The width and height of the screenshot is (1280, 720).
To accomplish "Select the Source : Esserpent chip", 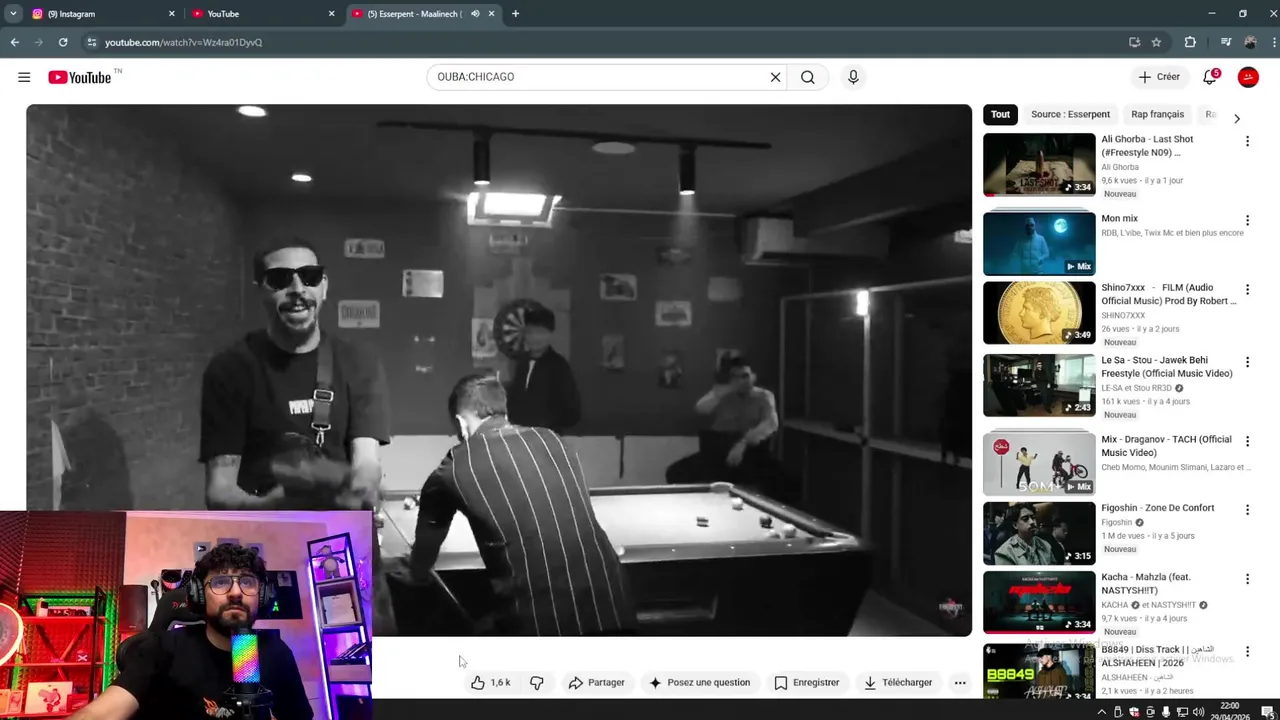I will 1070,114.
